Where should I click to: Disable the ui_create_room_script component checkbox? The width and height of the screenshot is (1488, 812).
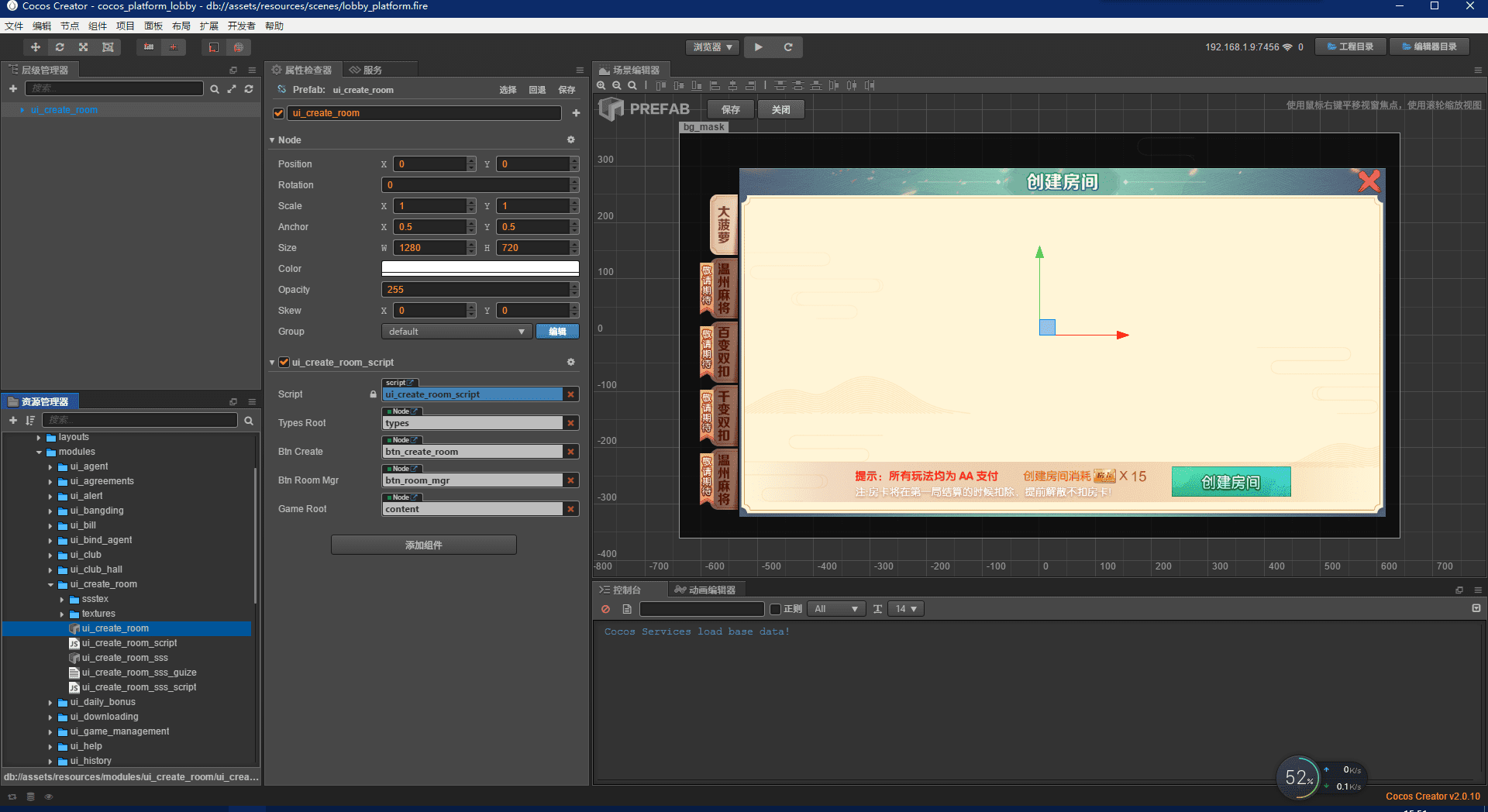[284, 362]
